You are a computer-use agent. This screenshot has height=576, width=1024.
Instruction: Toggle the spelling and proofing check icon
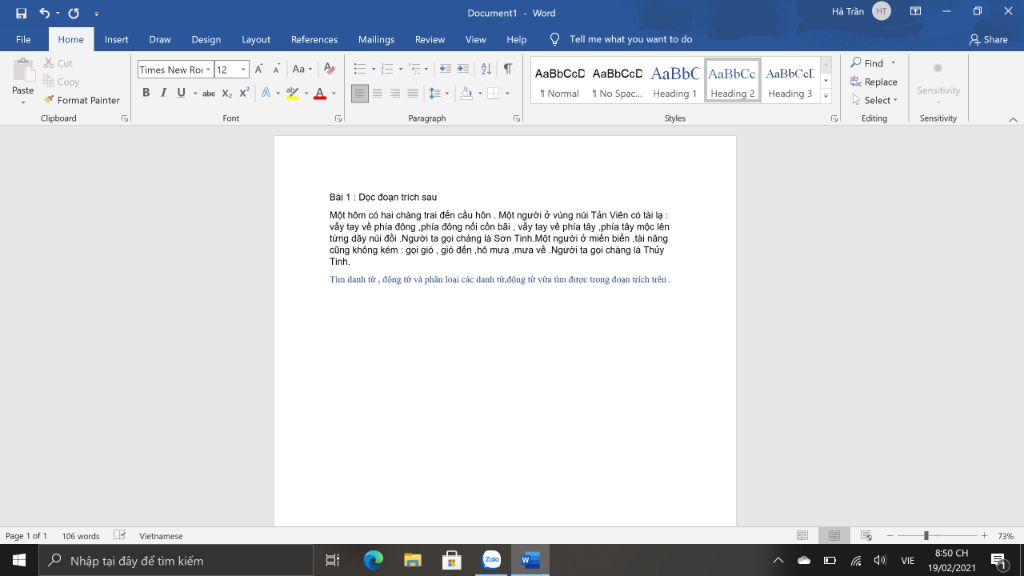(x=120, y=535)
